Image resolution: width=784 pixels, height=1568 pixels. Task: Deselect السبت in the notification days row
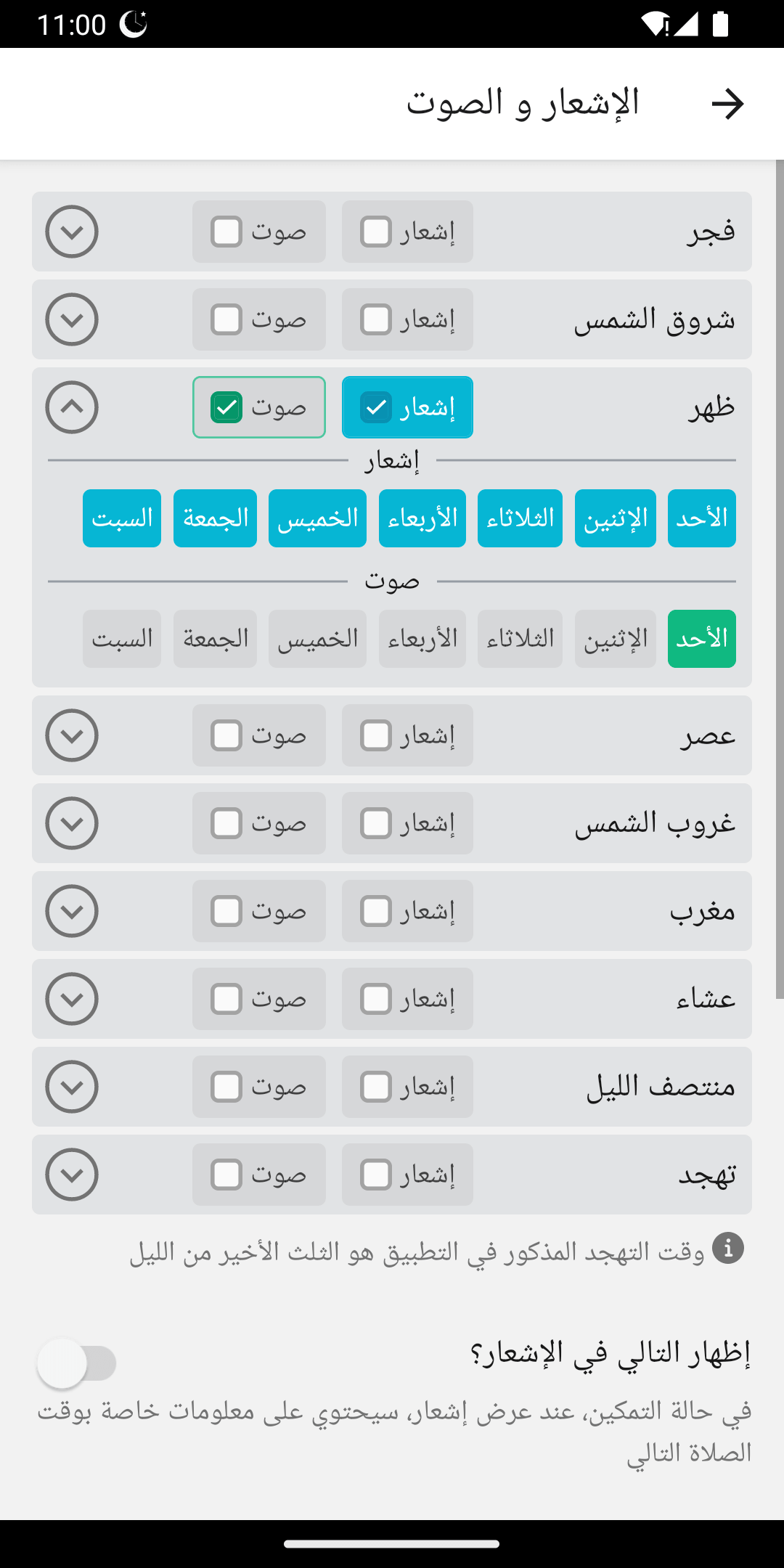click(x=122, y=518)
